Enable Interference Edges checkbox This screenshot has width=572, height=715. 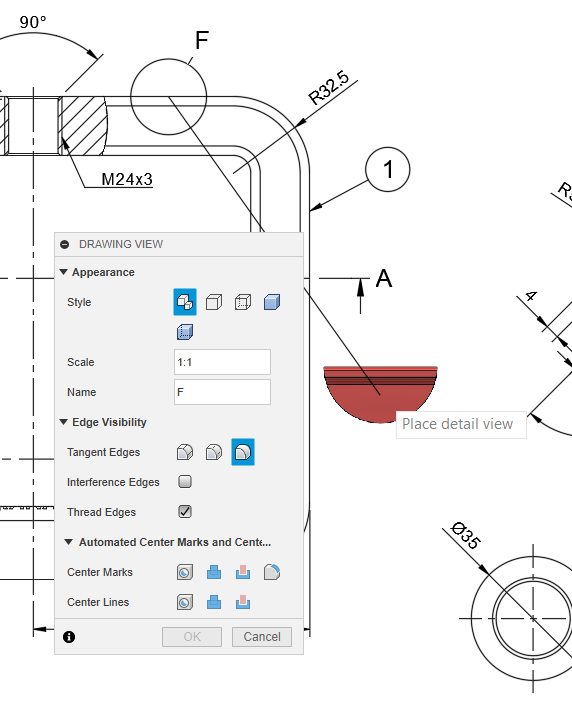185,482
